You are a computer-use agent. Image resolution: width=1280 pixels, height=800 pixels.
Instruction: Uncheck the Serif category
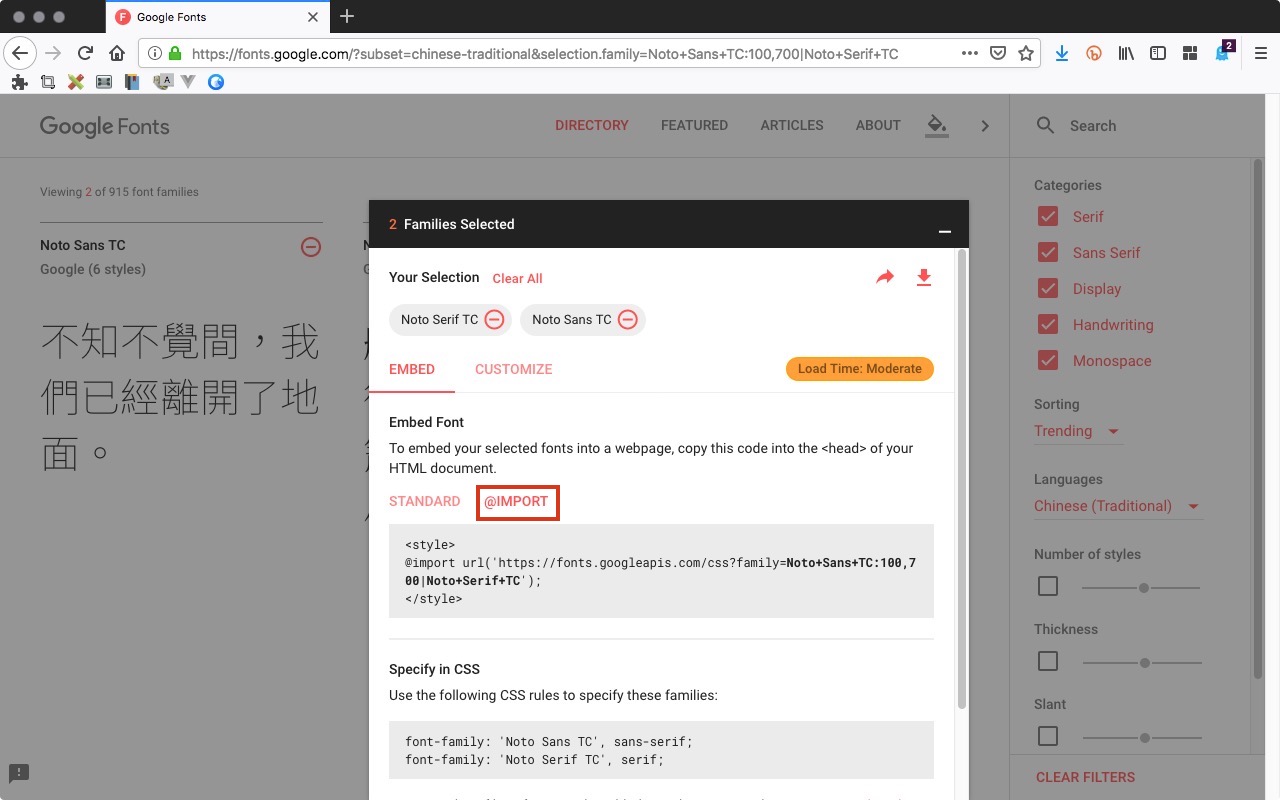[x=1048, y=217]
